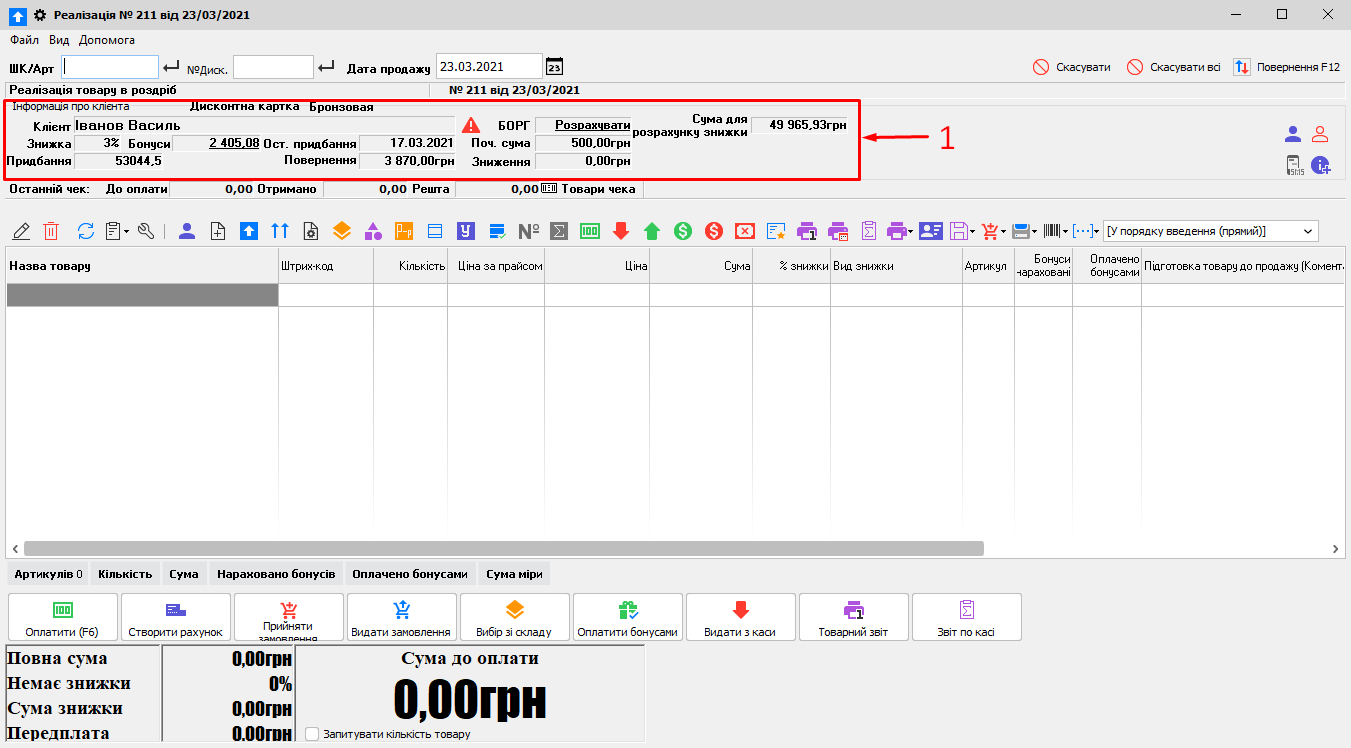
Task: Expand the shopping cart dropdown arrow
Action: pos(1003,231)
